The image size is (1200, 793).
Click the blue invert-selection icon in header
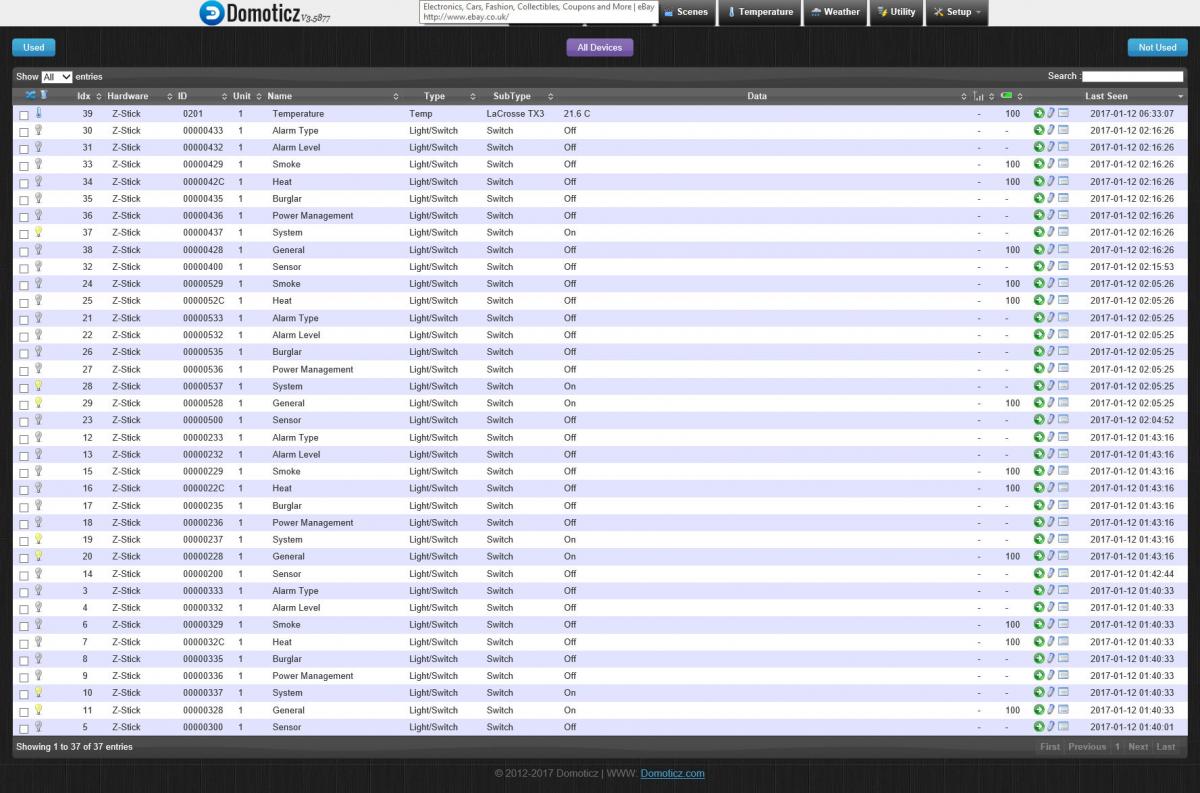pos(30,95)
